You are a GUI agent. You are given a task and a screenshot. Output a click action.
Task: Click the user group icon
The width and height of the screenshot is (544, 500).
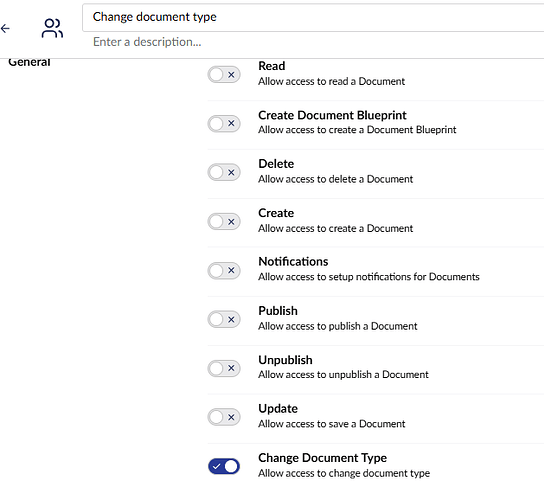tap(52, 28)
